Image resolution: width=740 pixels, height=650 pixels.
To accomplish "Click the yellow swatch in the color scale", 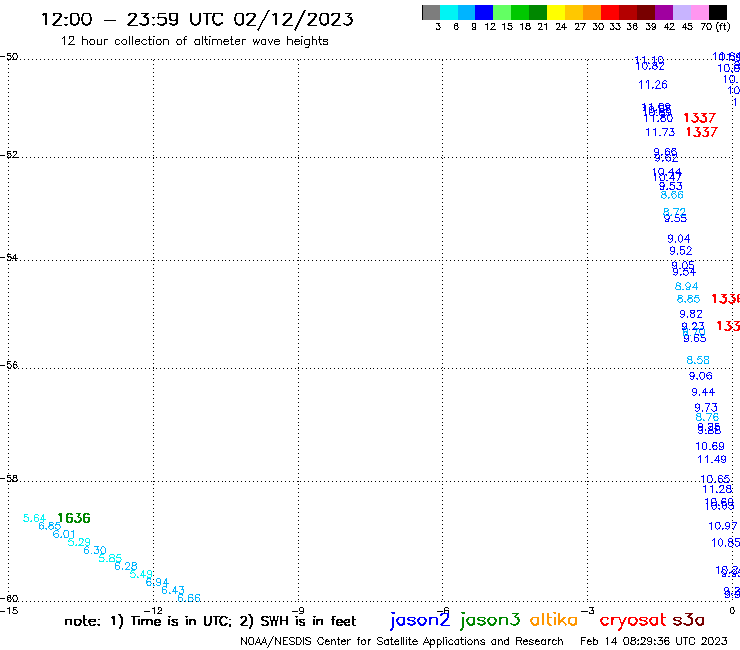I will coord(556,12).
